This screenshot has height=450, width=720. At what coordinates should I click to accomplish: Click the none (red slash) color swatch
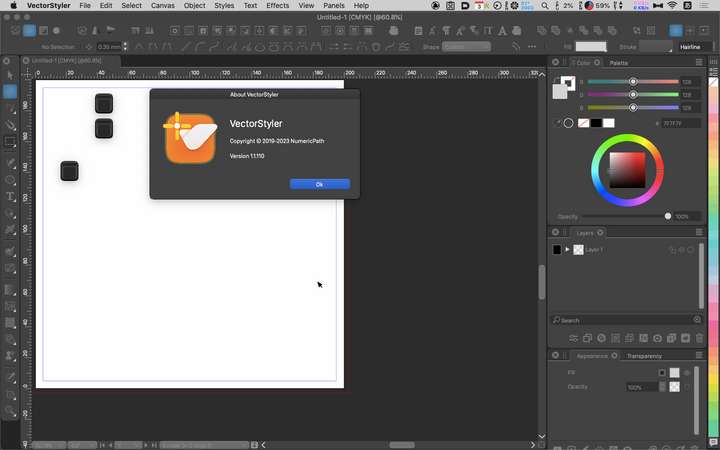point(583,123)
